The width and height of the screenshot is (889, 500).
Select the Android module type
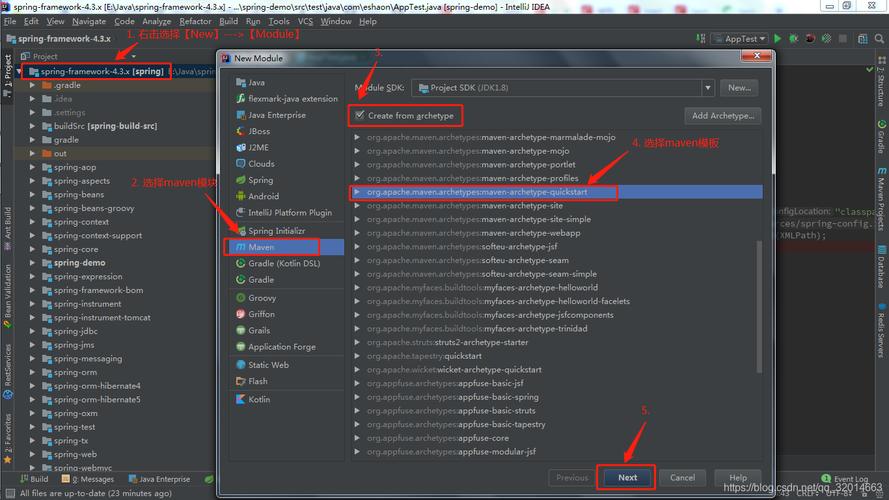pyautogui.click(x=257, y=196)
